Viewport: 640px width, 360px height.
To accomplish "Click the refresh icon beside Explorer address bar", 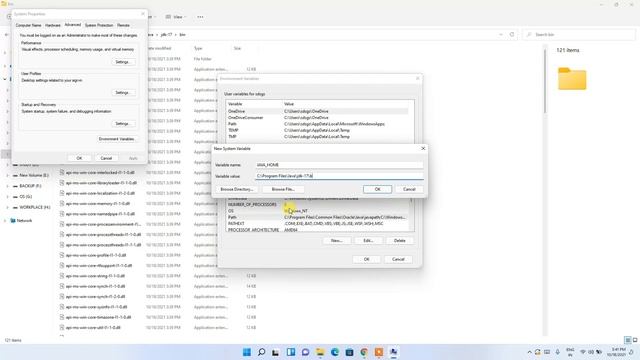I will point(512,35).
